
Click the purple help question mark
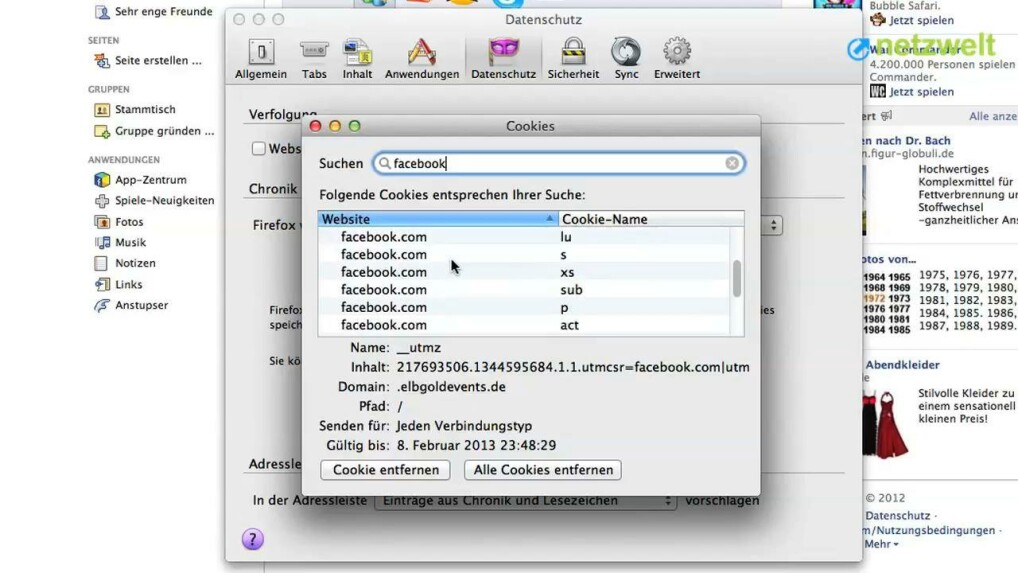[253, 539]
